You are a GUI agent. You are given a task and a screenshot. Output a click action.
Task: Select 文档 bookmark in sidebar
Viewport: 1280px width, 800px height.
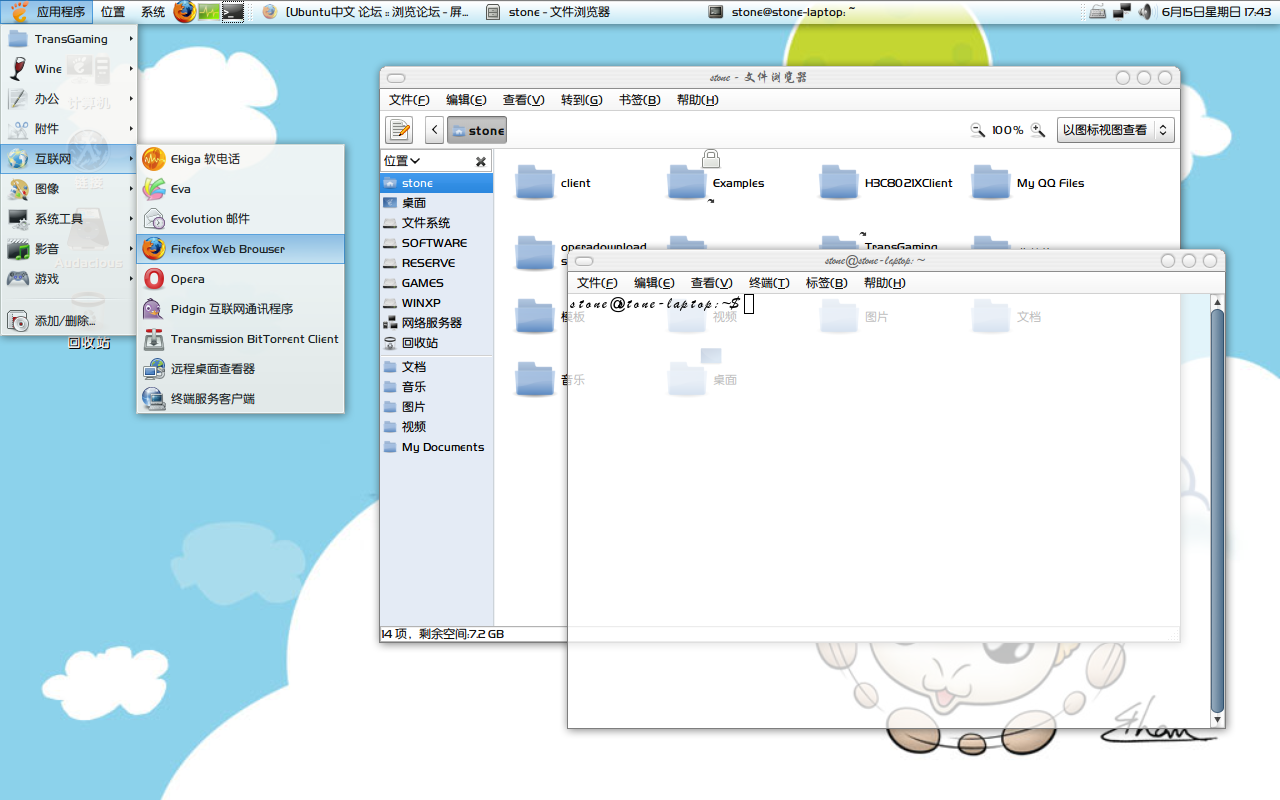[437, 367]
